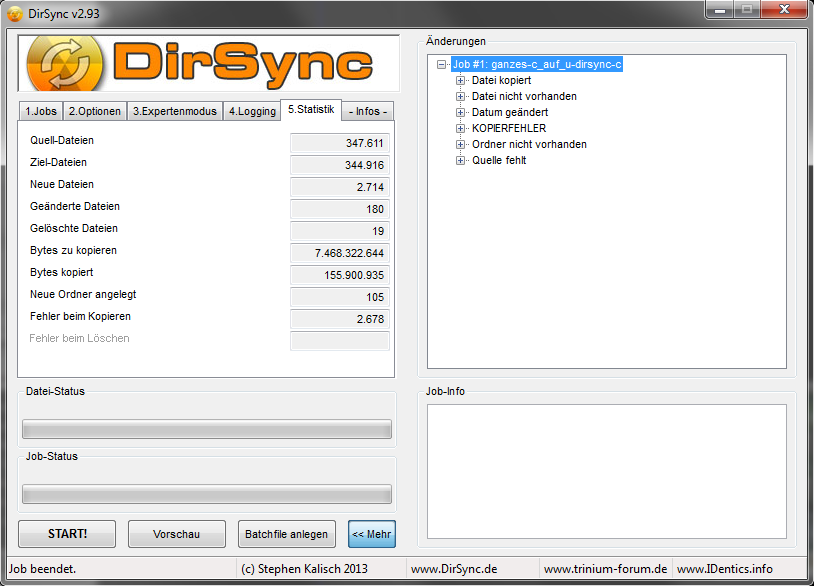Expand the KOPIERFEHLER node
Viewport: 814px width, 586px height.
click(460, 128)
